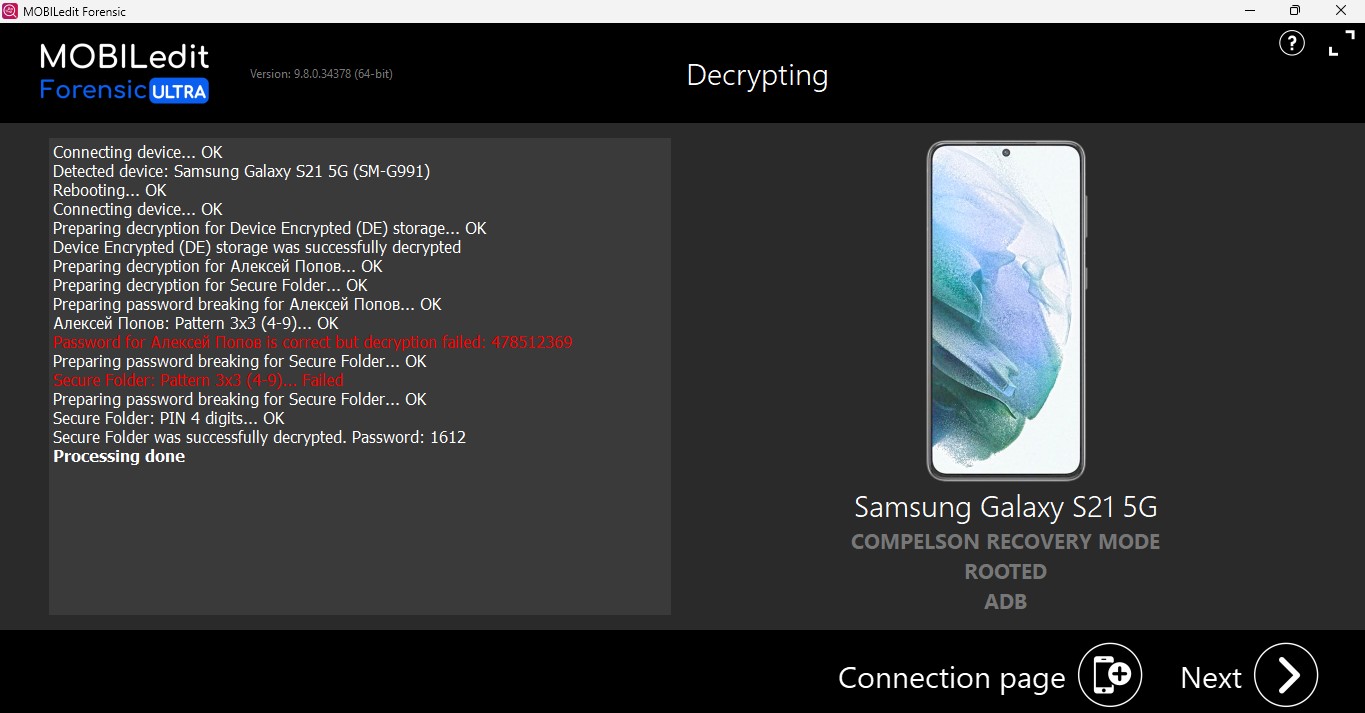Click the "Next" text label
Screen dimensions: 1365x713
pyautogui.click(x=1211, y=678)
